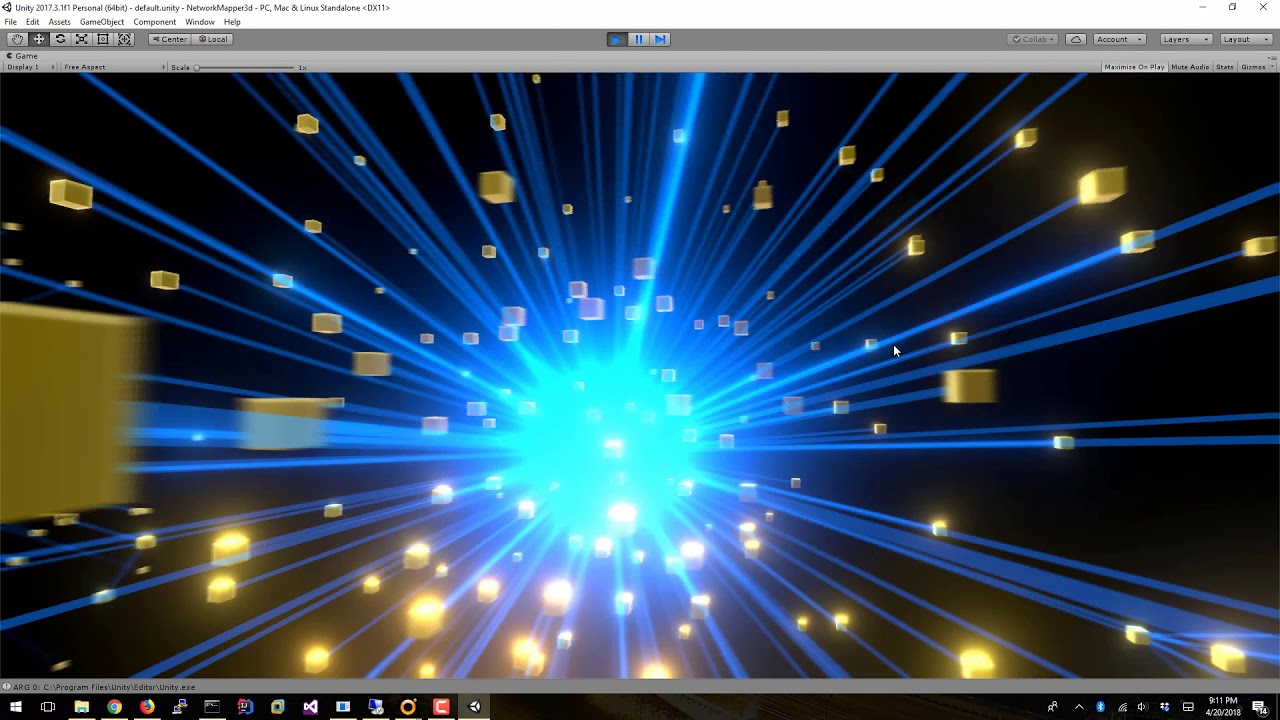
Task: Open the People tray icon
Action: pos(1052,707)
